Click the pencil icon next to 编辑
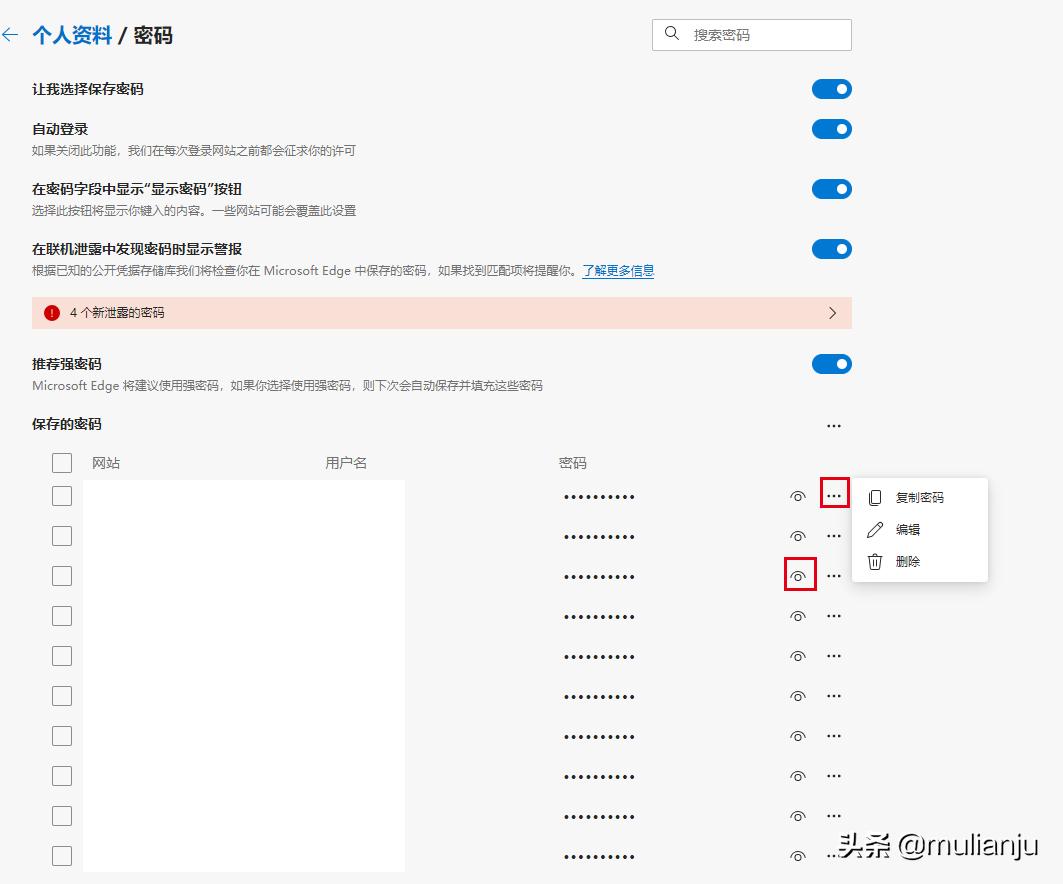This screenshot has width=1063, height=884. [x=874, y=529]
